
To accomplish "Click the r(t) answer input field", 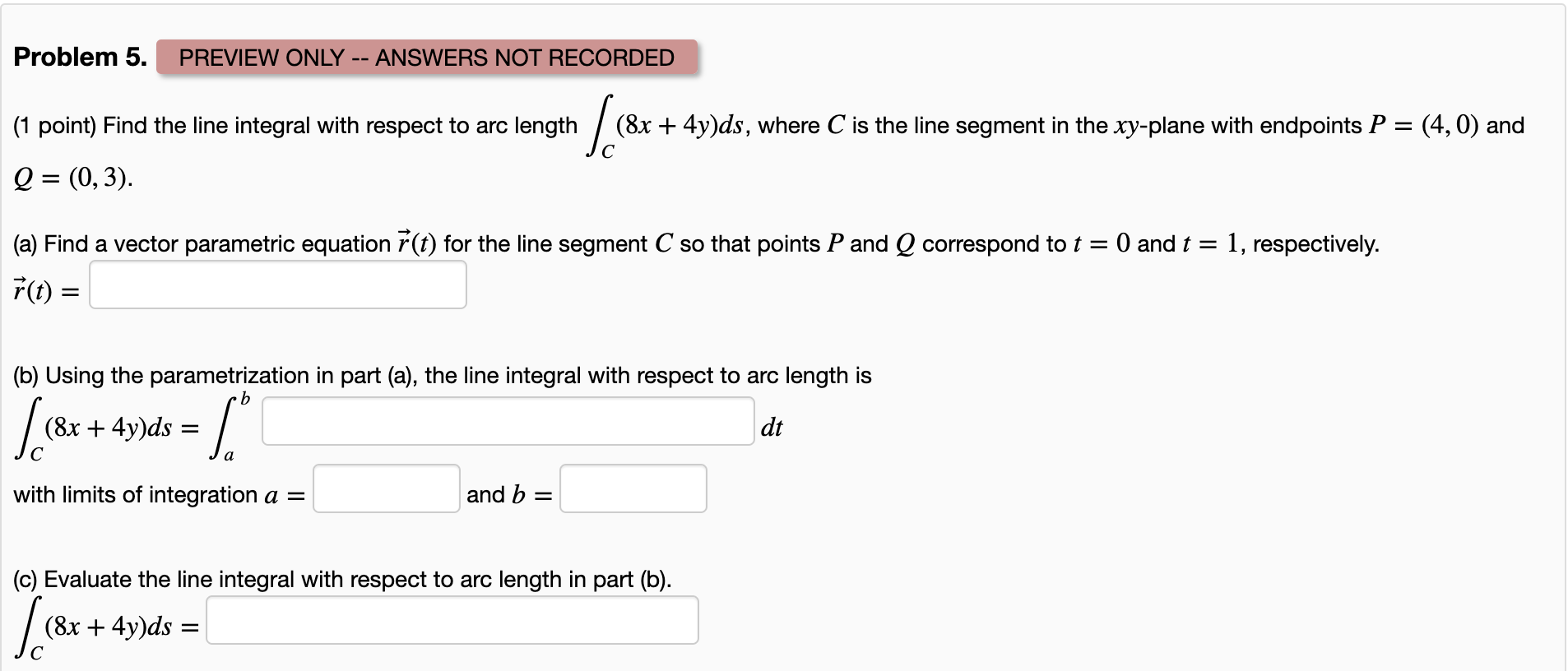I will [277, 284].
